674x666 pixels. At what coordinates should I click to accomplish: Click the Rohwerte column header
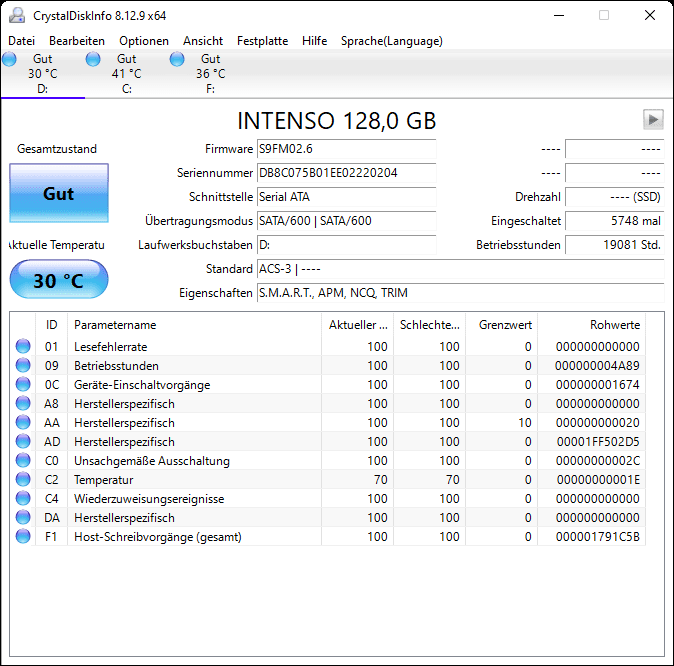[x=591, y=325]
